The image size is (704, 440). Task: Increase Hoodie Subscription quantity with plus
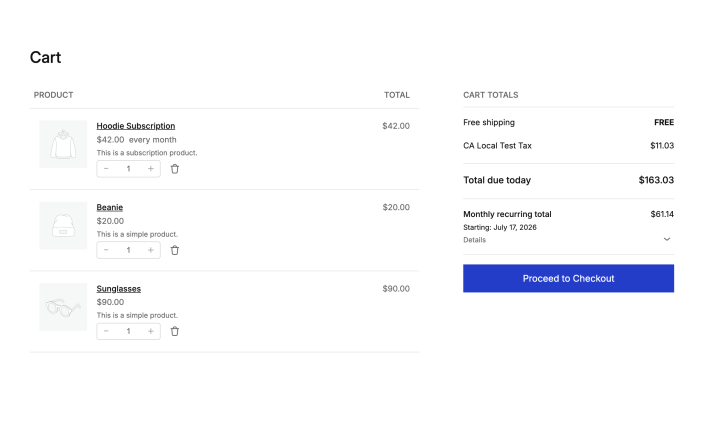pyautogui.click(x=151, y=169)
